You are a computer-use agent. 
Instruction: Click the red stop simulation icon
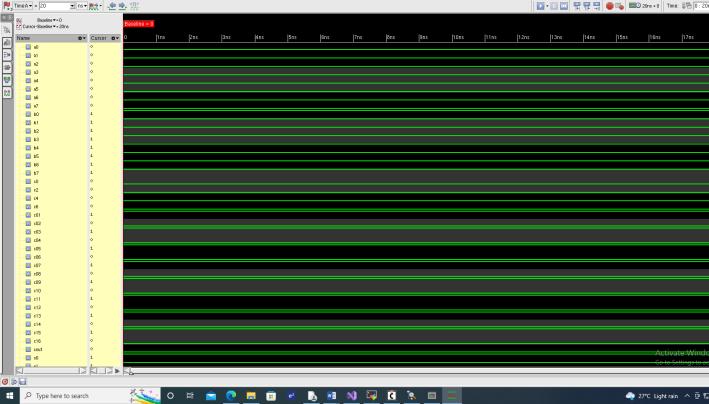click(x=610, y=6)
